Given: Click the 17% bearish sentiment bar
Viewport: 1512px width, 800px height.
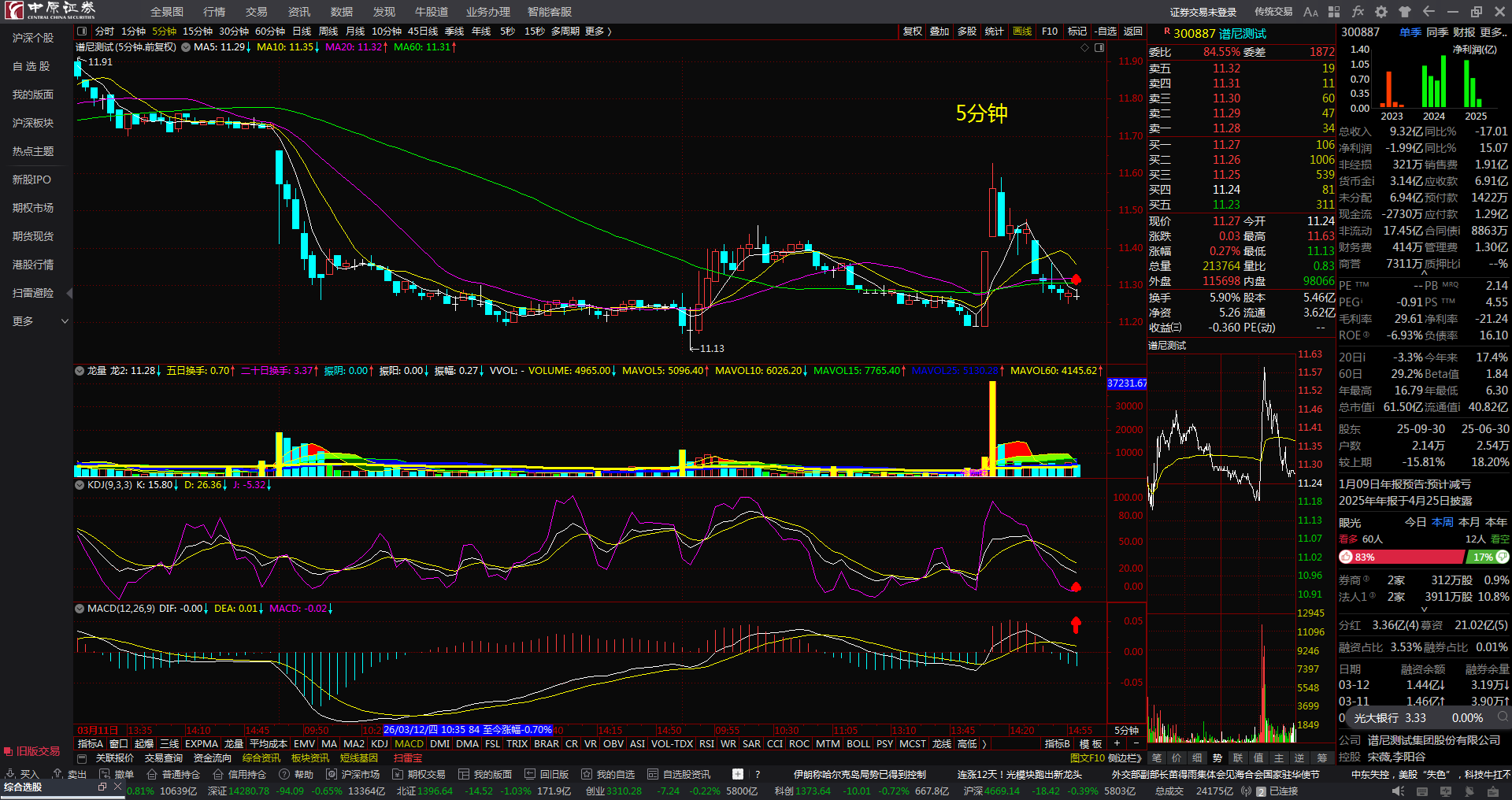Looking at the screenshot, I should (x=1487, y=557).
